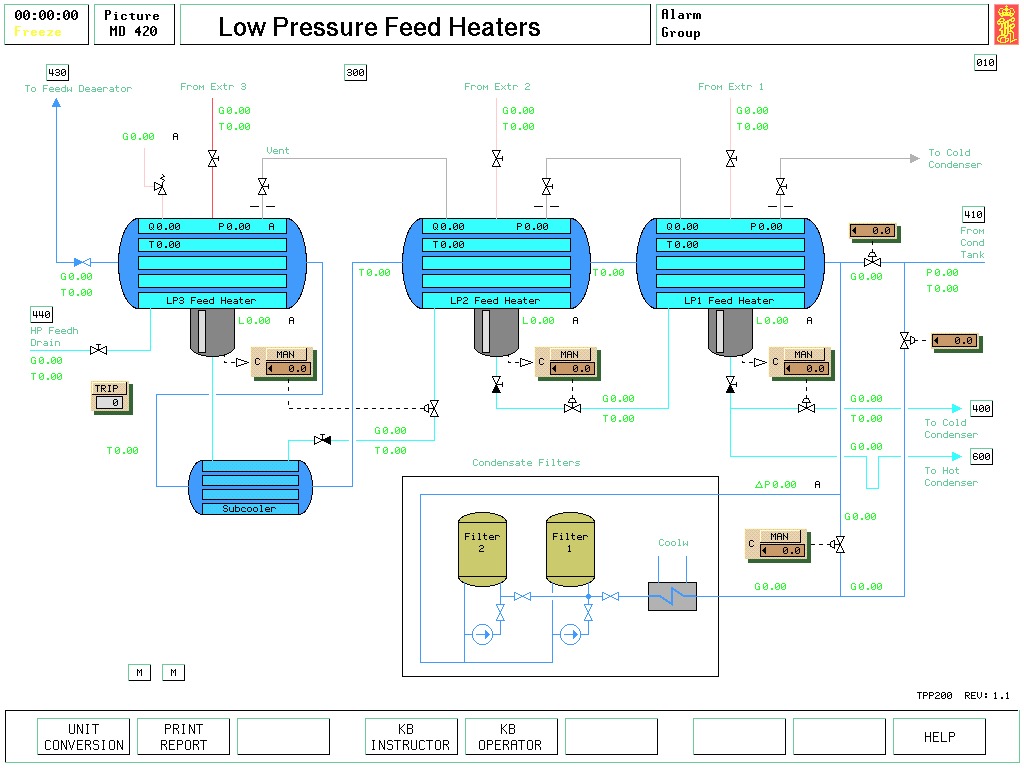Open the From Extr 3 steam valve

coord(213,158)
